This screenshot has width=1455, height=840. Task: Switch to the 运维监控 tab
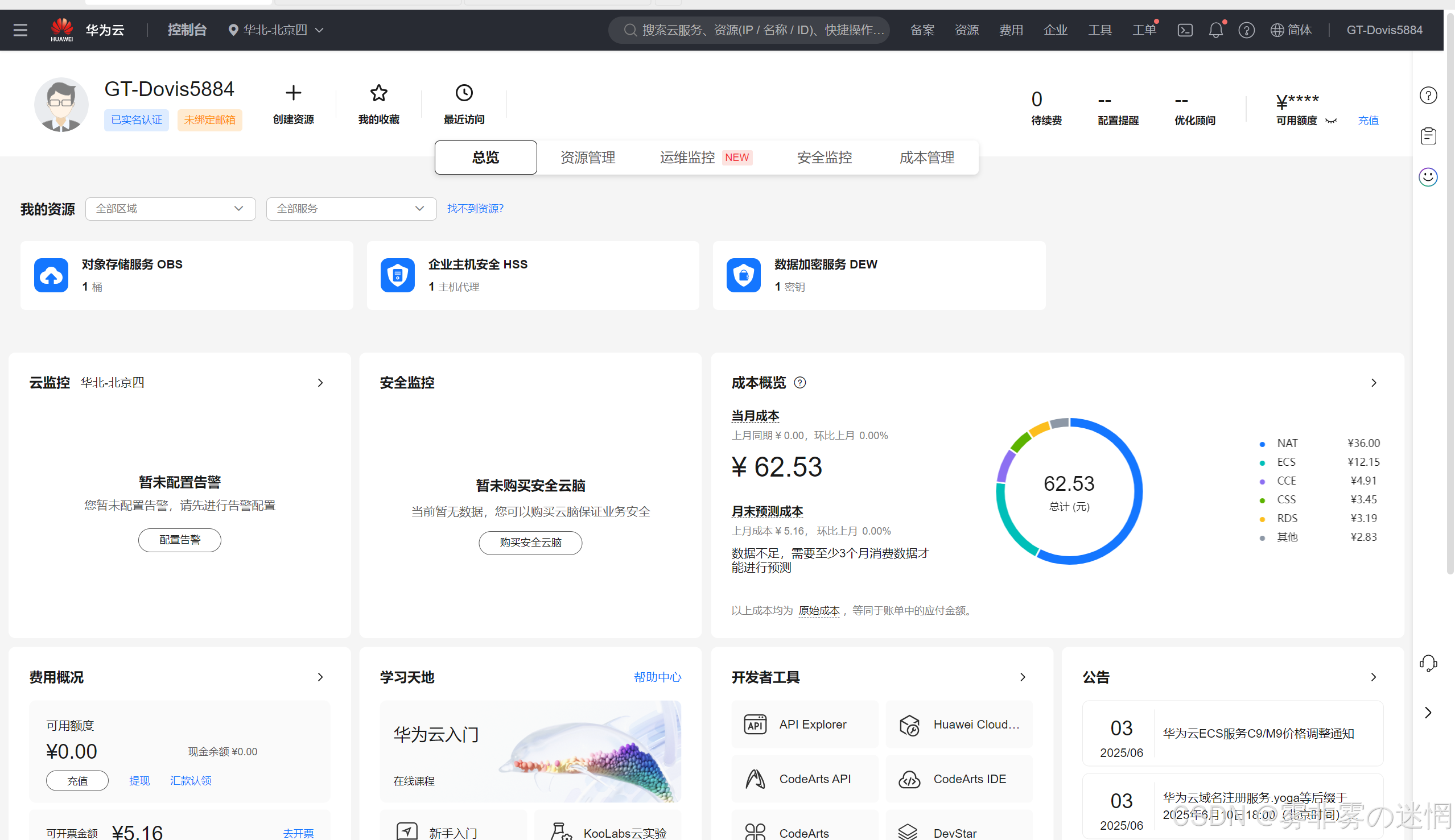(x=705, y=158)
